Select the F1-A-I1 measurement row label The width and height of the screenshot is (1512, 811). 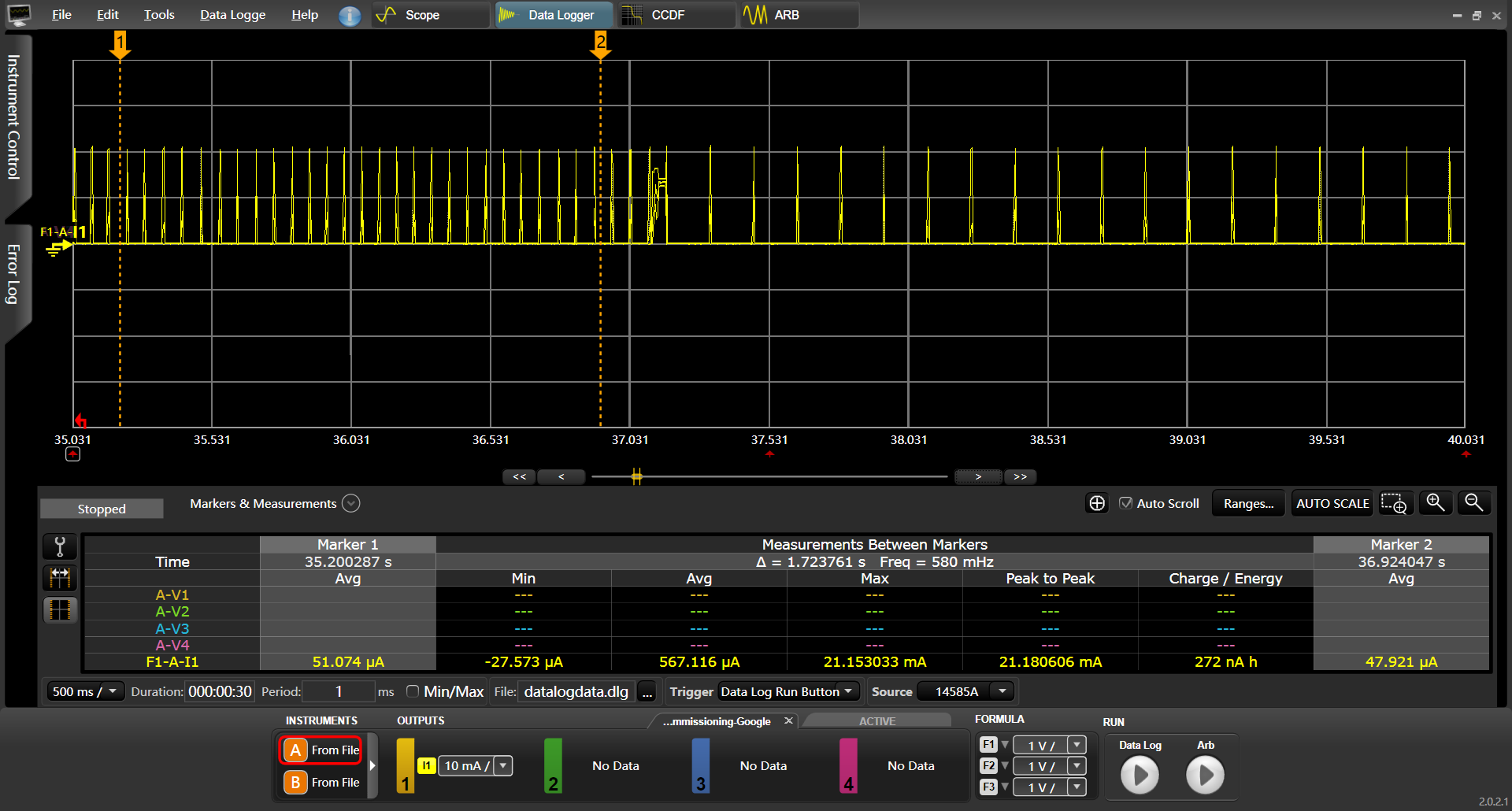coord(172,662)
